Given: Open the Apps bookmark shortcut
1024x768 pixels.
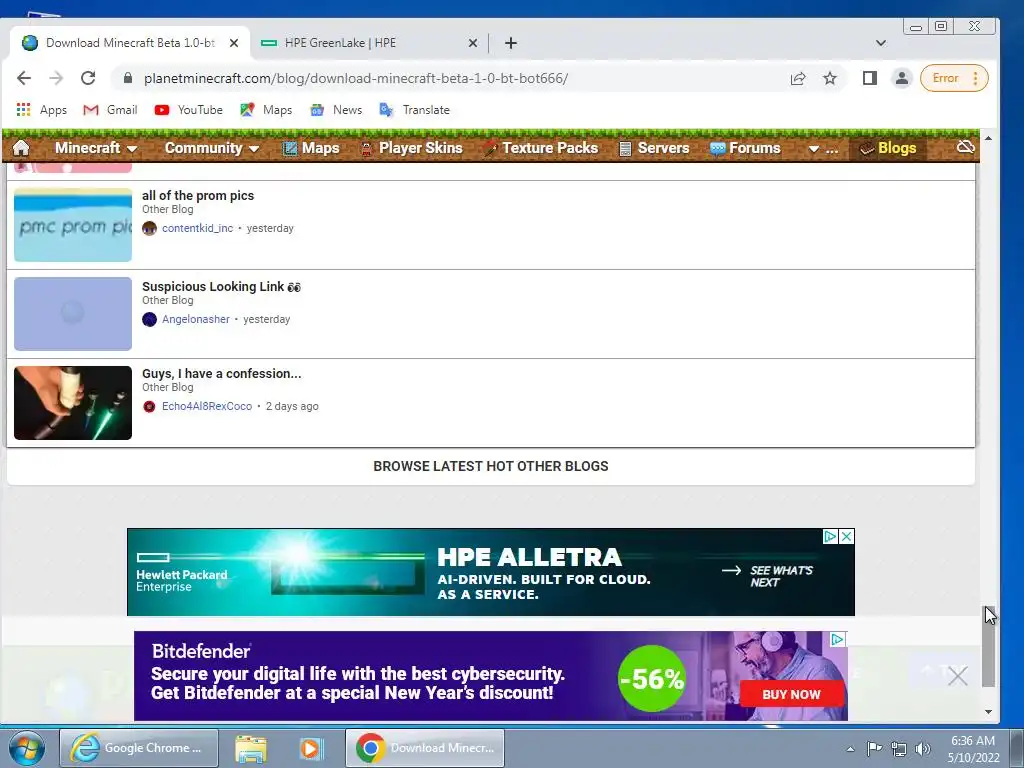Looking at the screenshot, I should pos(42,110).
